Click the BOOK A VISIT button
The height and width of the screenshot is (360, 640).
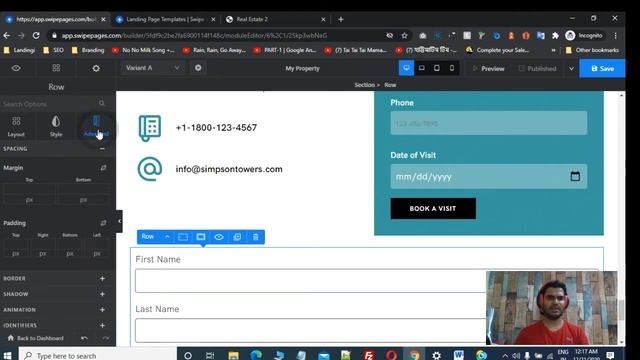433,209
